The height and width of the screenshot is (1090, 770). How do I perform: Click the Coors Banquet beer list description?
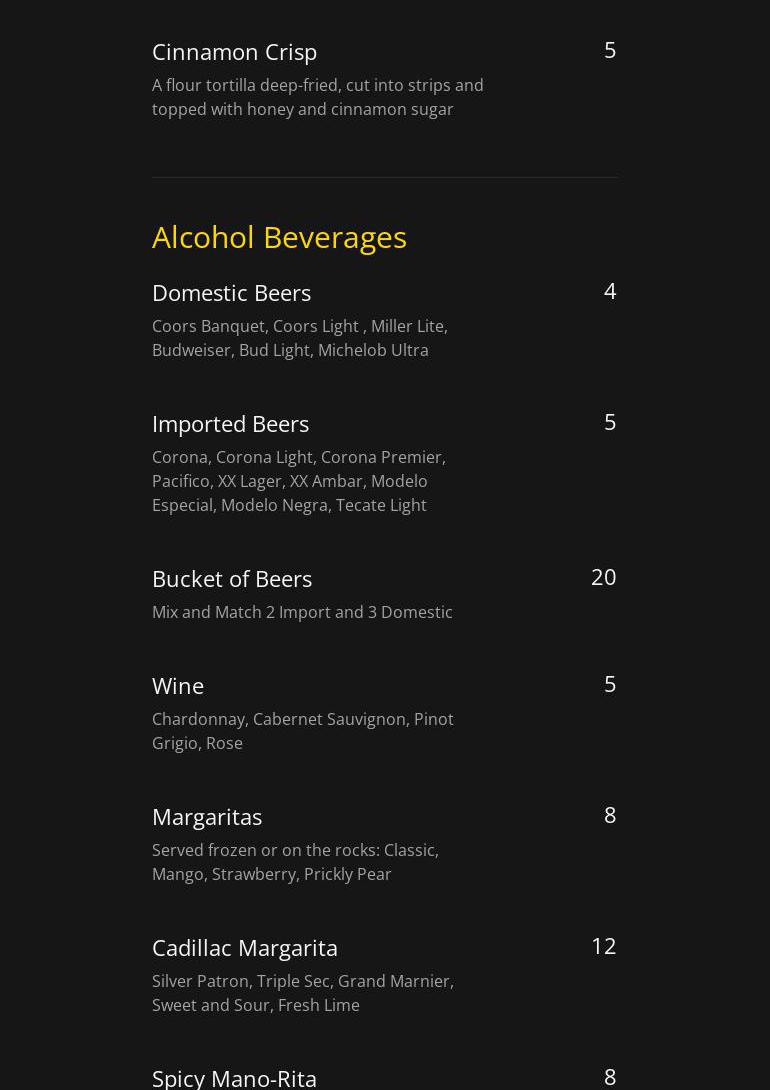click(299, 338)
